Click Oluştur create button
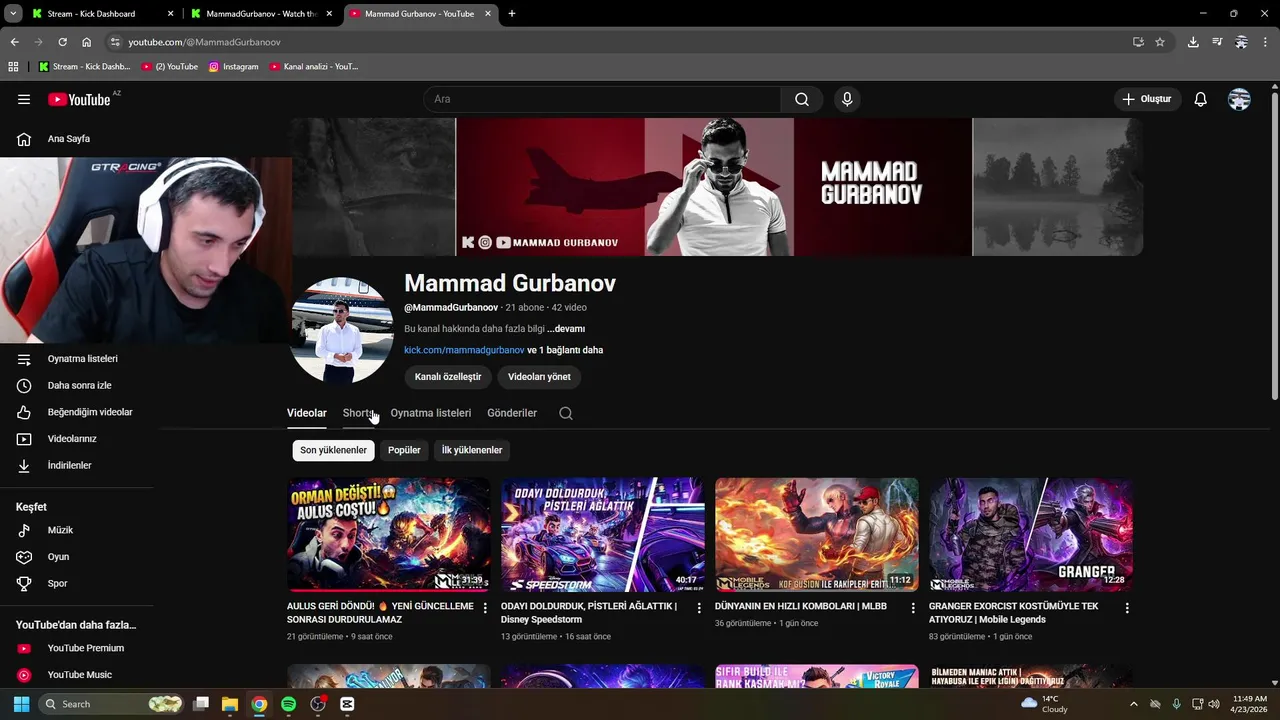Image resolution: width=1280 pixels, height=720 pixels. click(1147, 99)
